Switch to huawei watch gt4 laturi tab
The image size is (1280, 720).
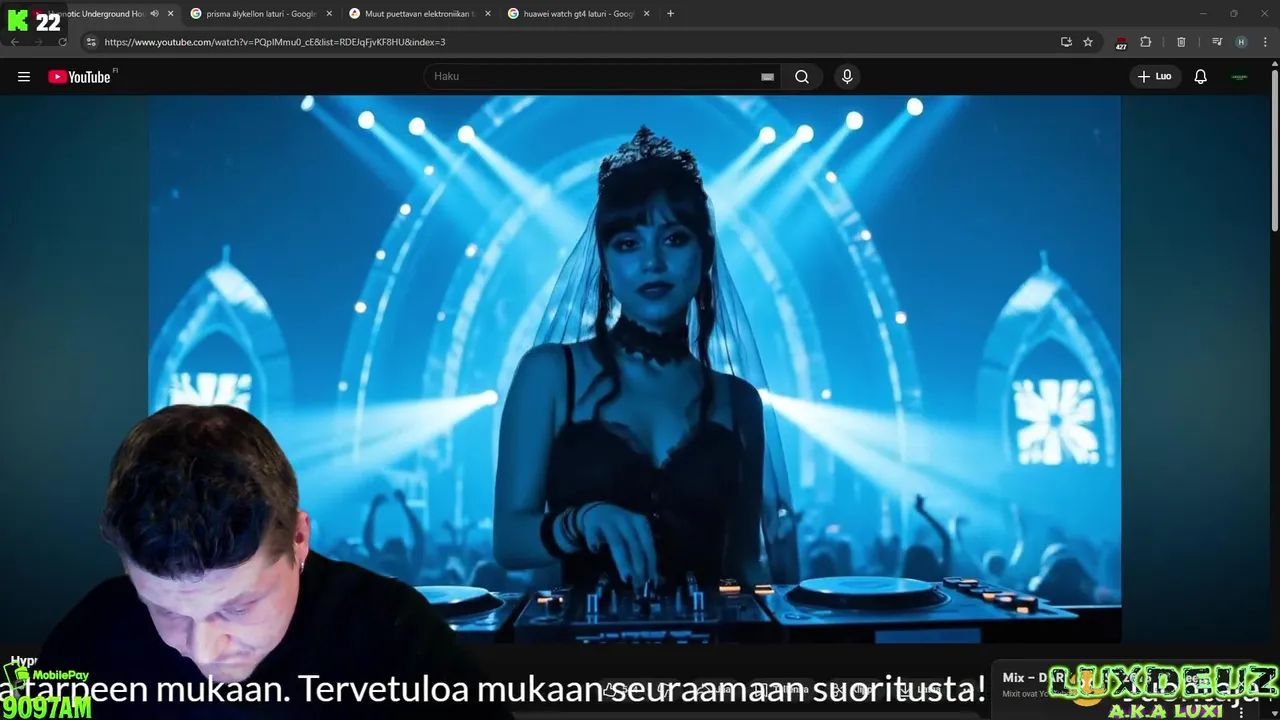[x=578, y=14]
